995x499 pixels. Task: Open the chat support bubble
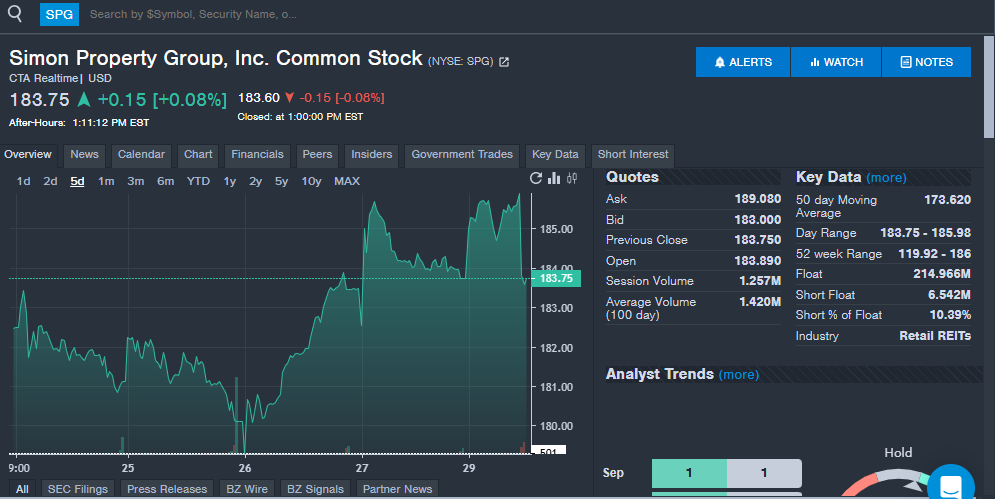coord(950,486)
